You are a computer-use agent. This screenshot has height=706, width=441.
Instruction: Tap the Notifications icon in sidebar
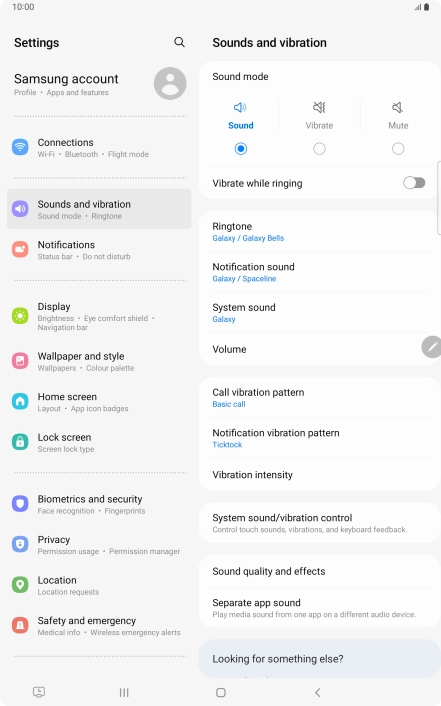tap(20, 249)
